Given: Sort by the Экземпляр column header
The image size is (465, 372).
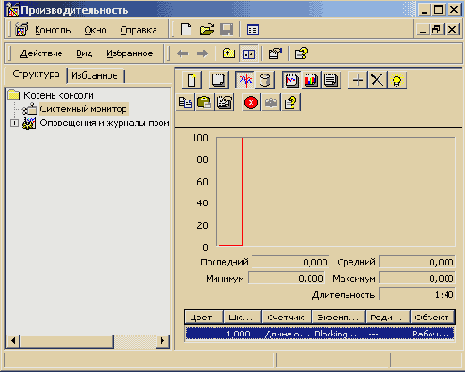Looking at the screenshot, I should click(x=339, y=317).
